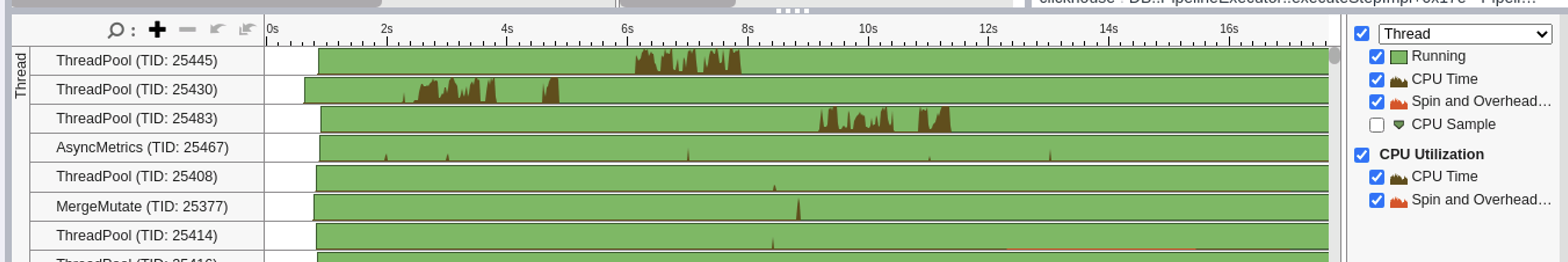Click the magnifier zoom icon in timeline toolbar

pos(115,30)
